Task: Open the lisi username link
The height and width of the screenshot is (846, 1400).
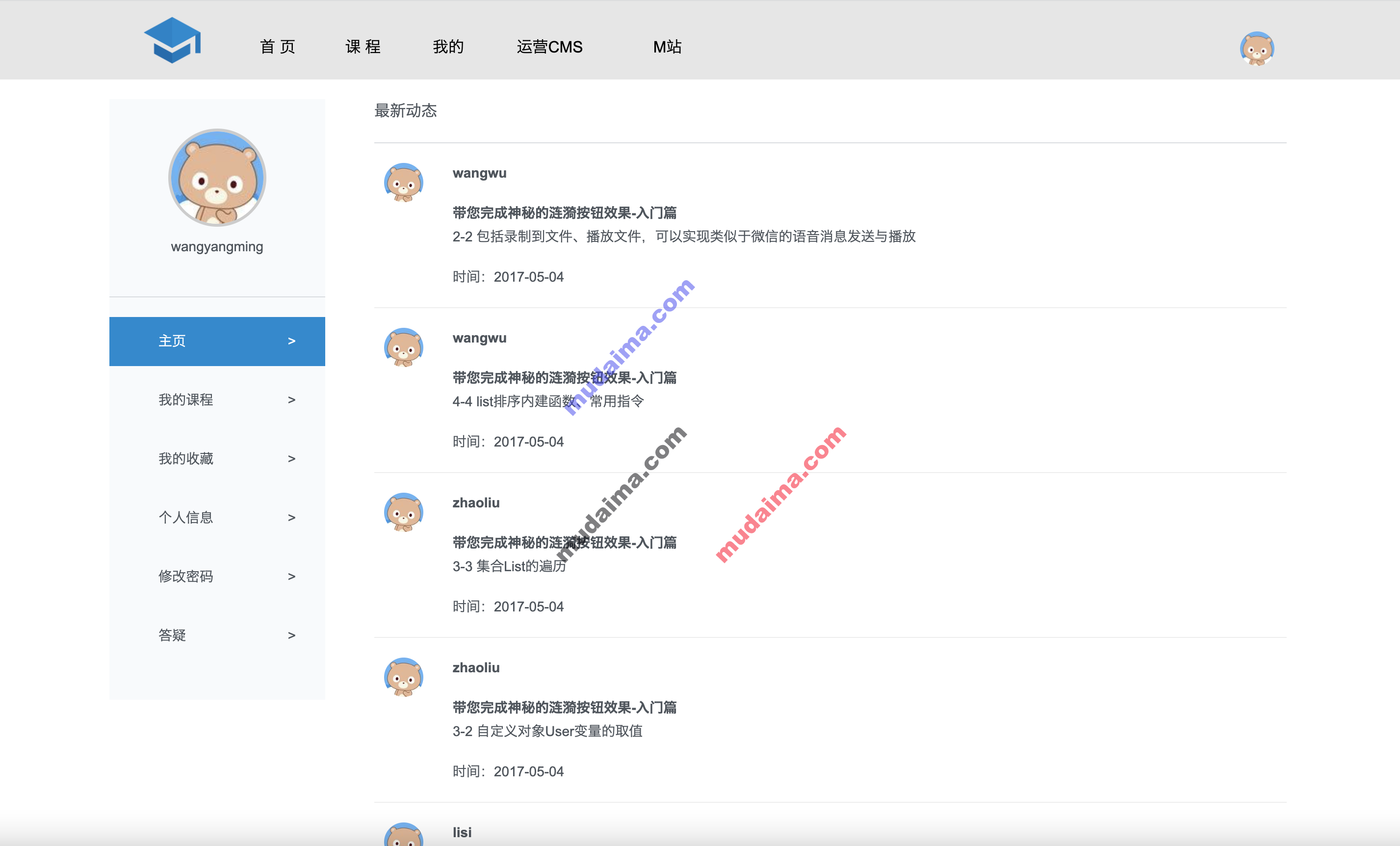Action: pos(462,833)
